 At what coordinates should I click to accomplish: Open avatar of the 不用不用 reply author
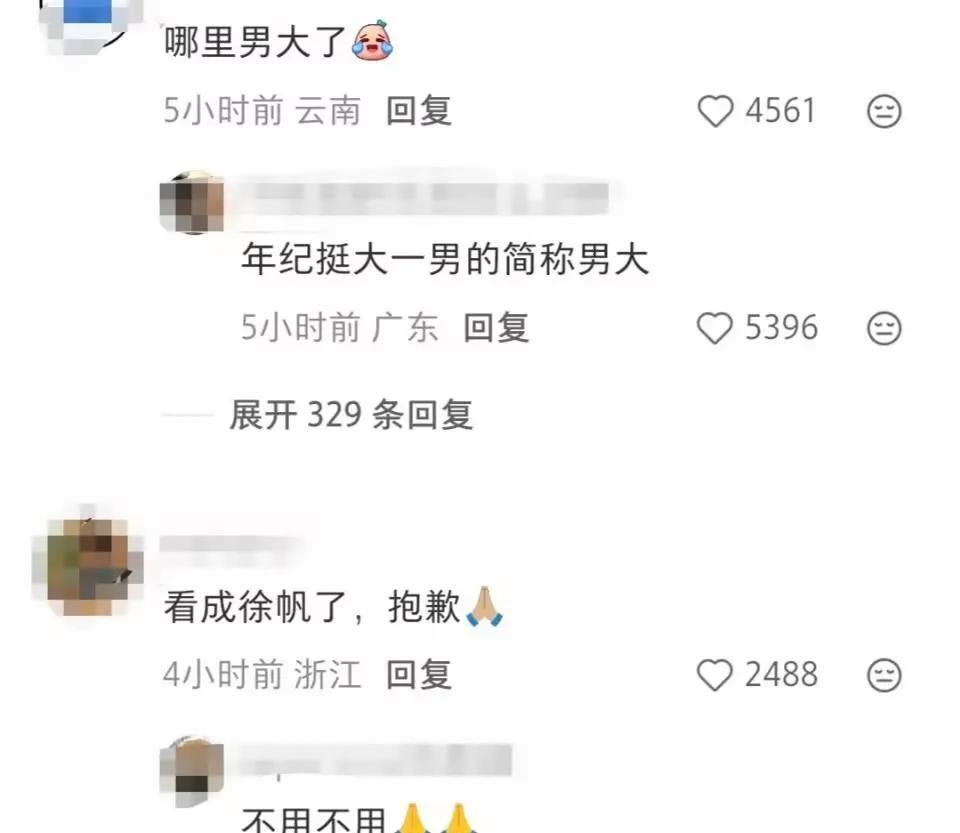coord(192,770)
